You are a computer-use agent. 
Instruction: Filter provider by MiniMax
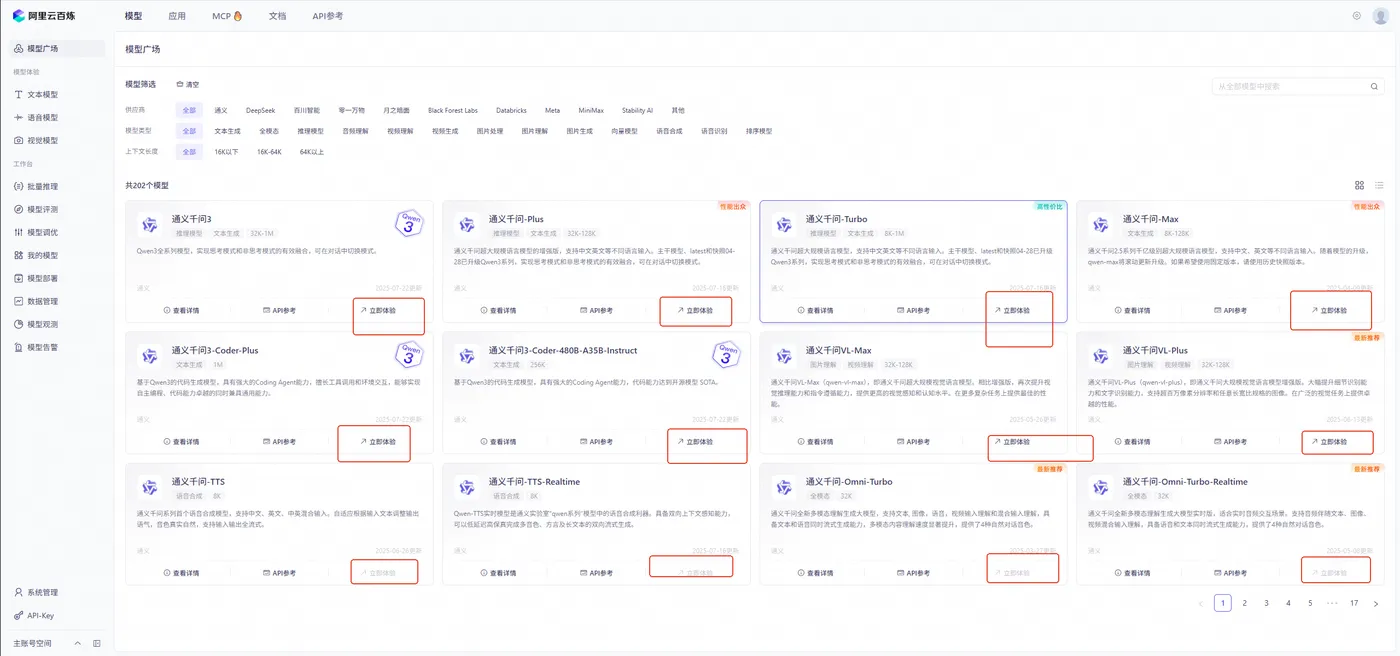point(591,110)
